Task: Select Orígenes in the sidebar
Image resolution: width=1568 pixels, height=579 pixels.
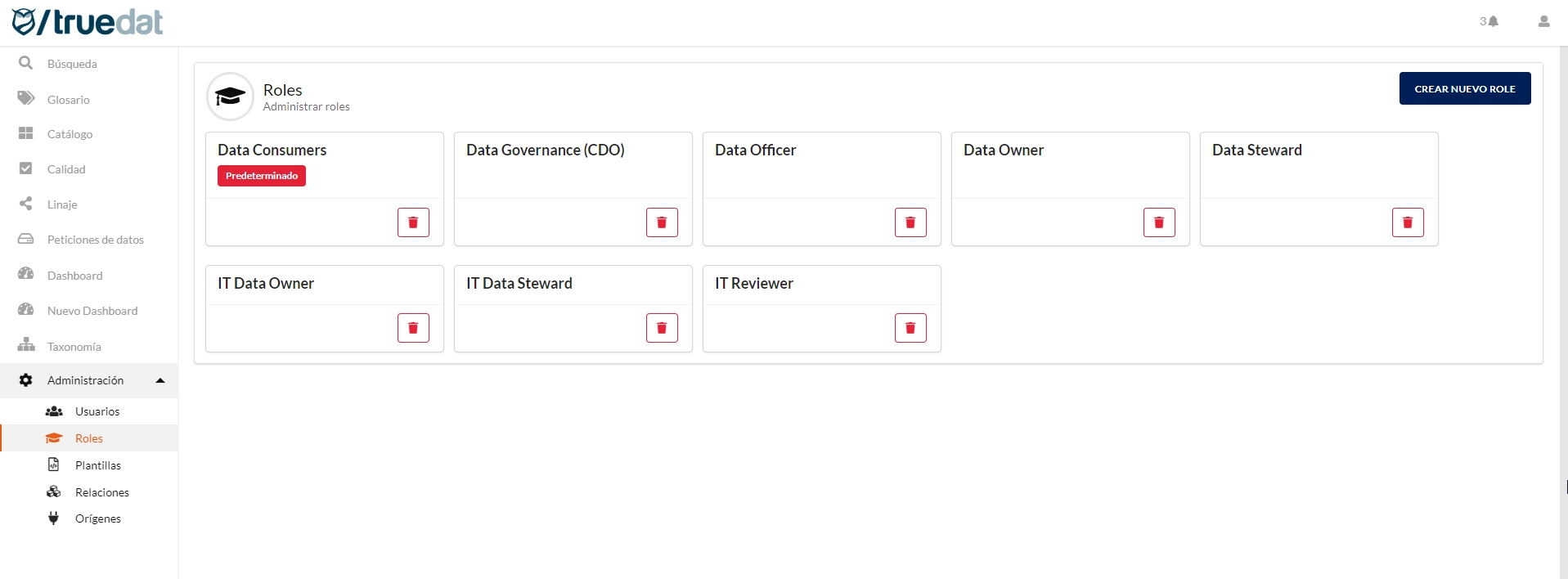Action: pos(97,518)
